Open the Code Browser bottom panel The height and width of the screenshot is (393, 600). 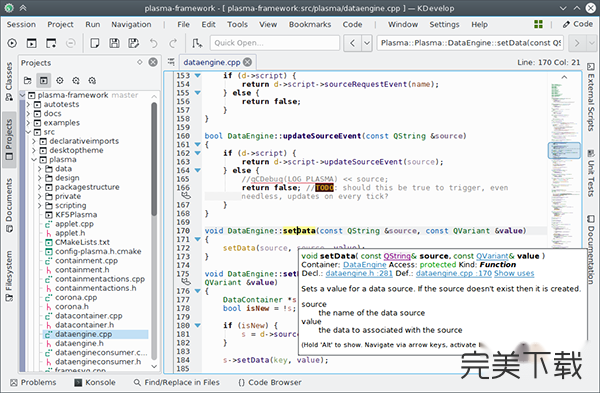[270, 382]
